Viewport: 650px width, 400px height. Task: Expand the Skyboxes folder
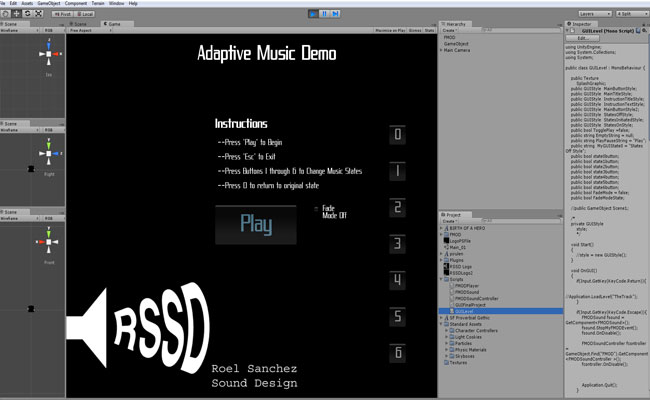(x=446, y=356)
